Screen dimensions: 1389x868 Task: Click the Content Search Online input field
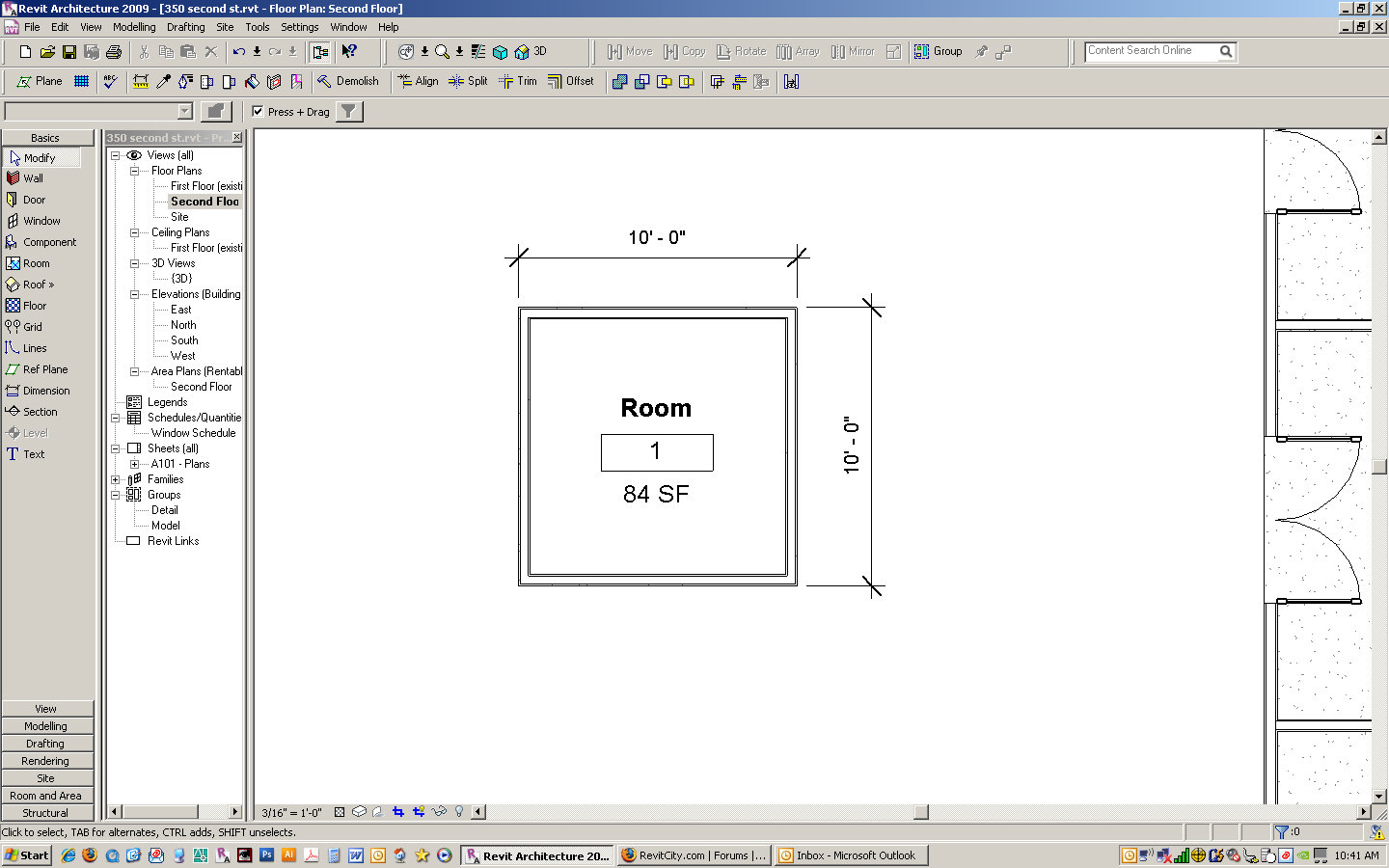coord(1151,51)
